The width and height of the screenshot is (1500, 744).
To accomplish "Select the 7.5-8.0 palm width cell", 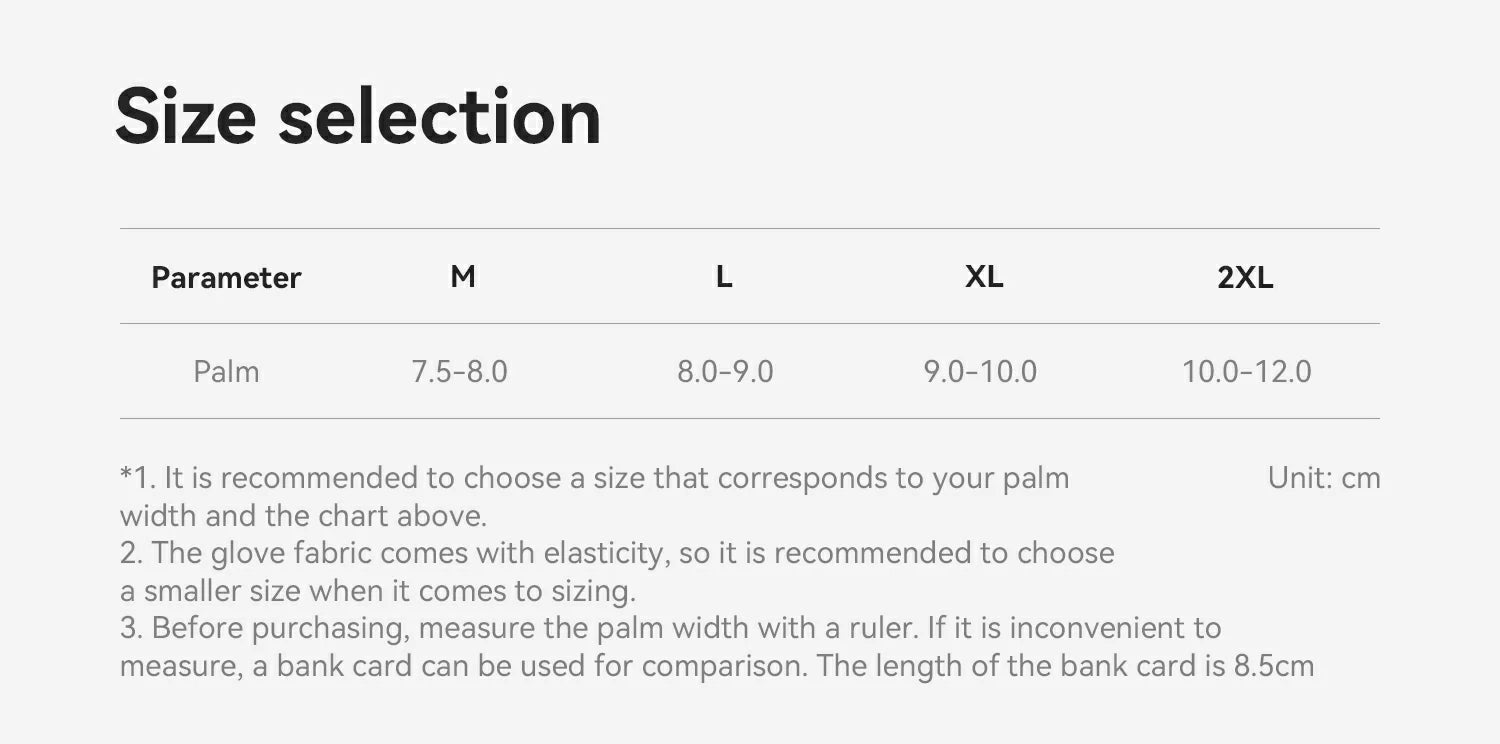I will point(460,372).
